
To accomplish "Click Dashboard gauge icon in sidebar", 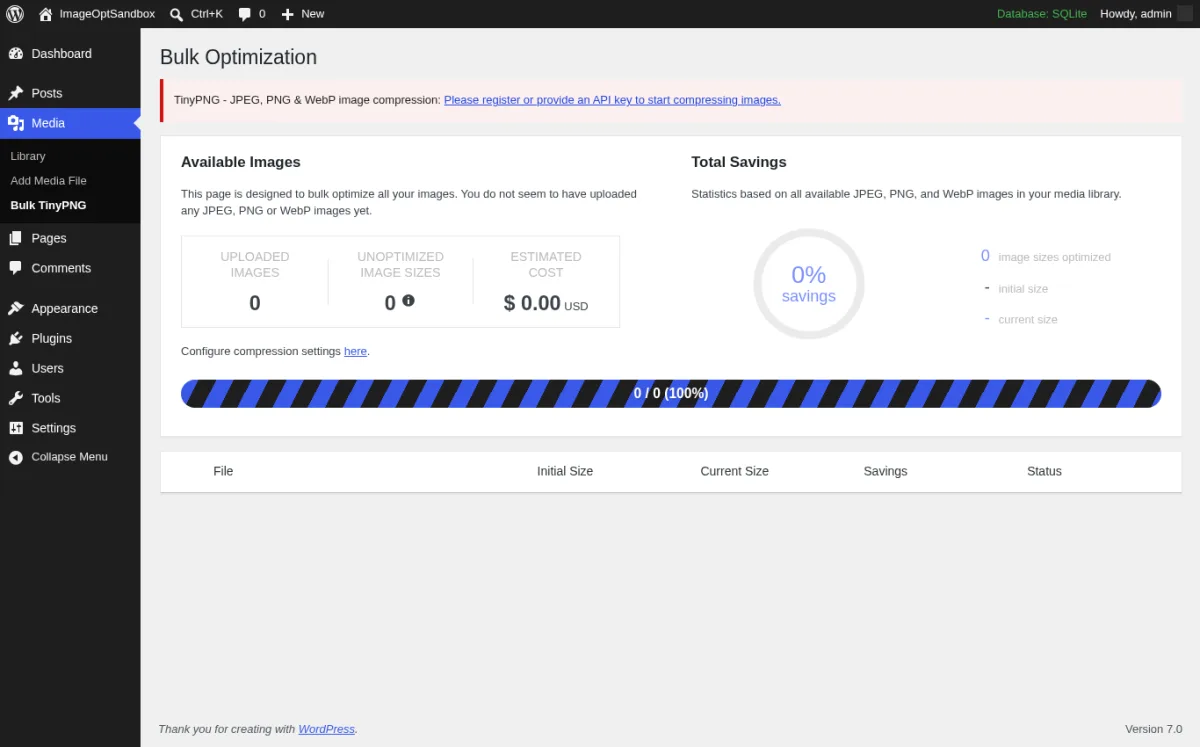I will (16, 54).
